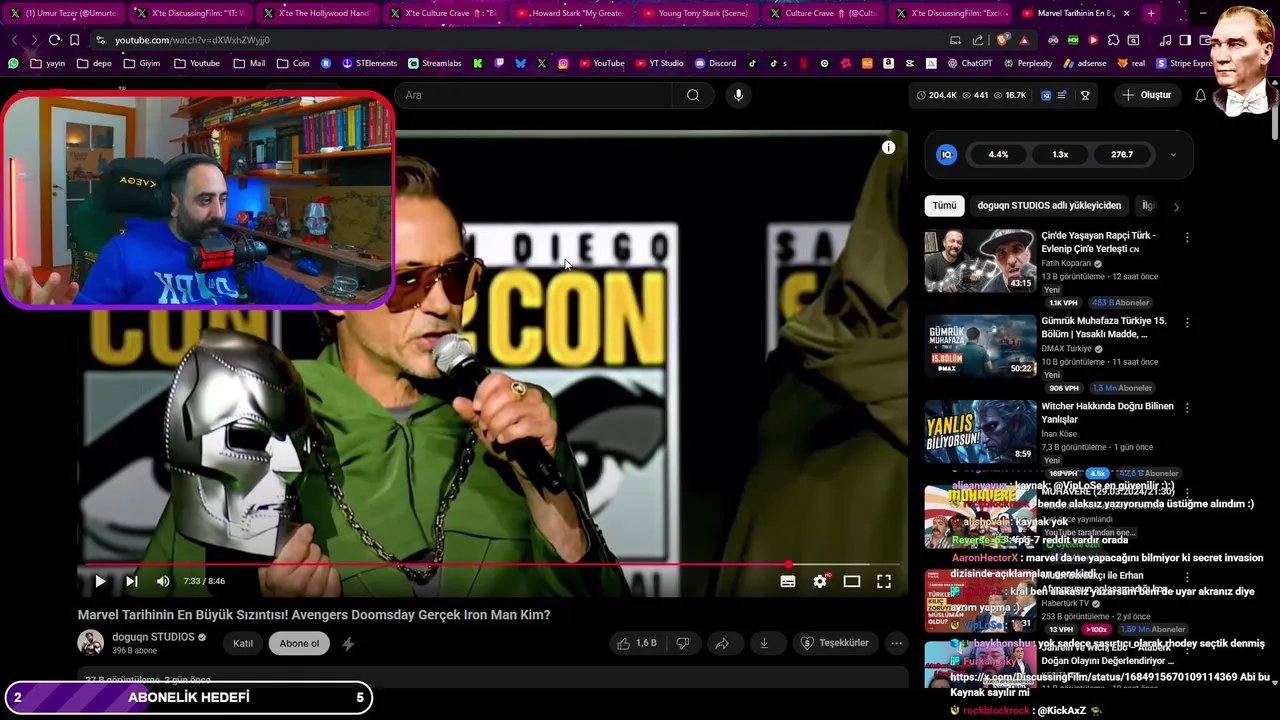This screenshot has height=720, width=1280.
Task: Open the depo bookmarks folder
Action: point(94,63)
